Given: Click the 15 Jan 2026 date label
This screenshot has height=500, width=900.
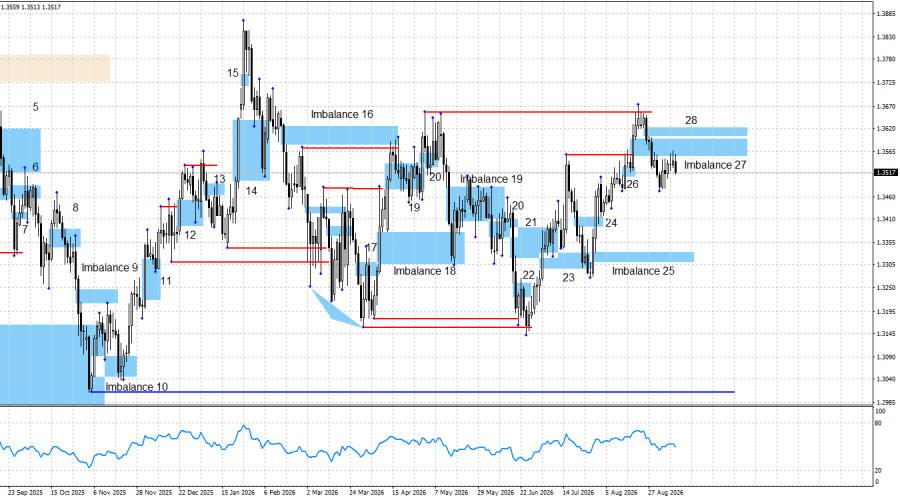Looking at the screenshot, I should (x=238, y=493).
